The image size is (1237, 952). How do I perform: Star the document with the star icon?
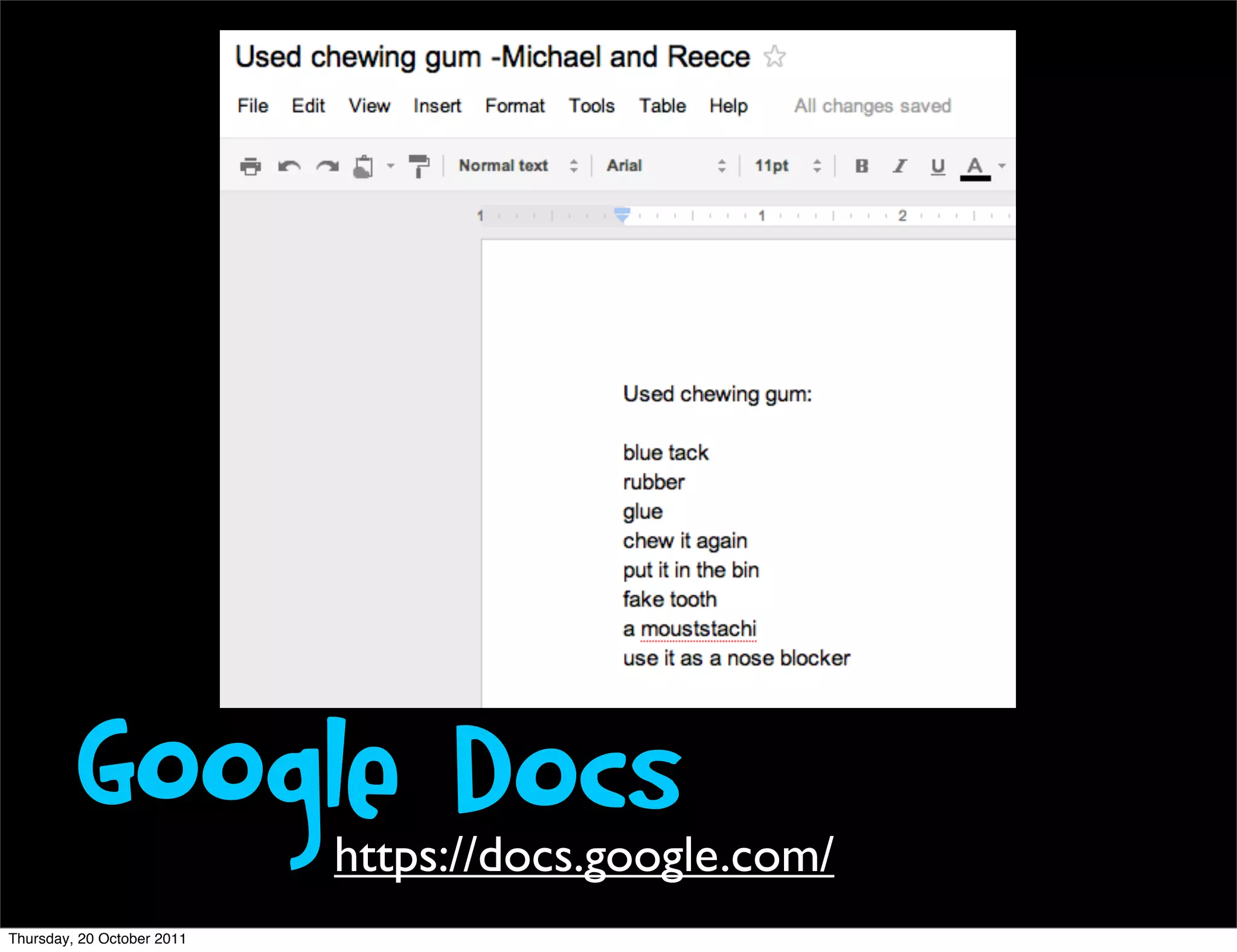(x=774, y=57)
